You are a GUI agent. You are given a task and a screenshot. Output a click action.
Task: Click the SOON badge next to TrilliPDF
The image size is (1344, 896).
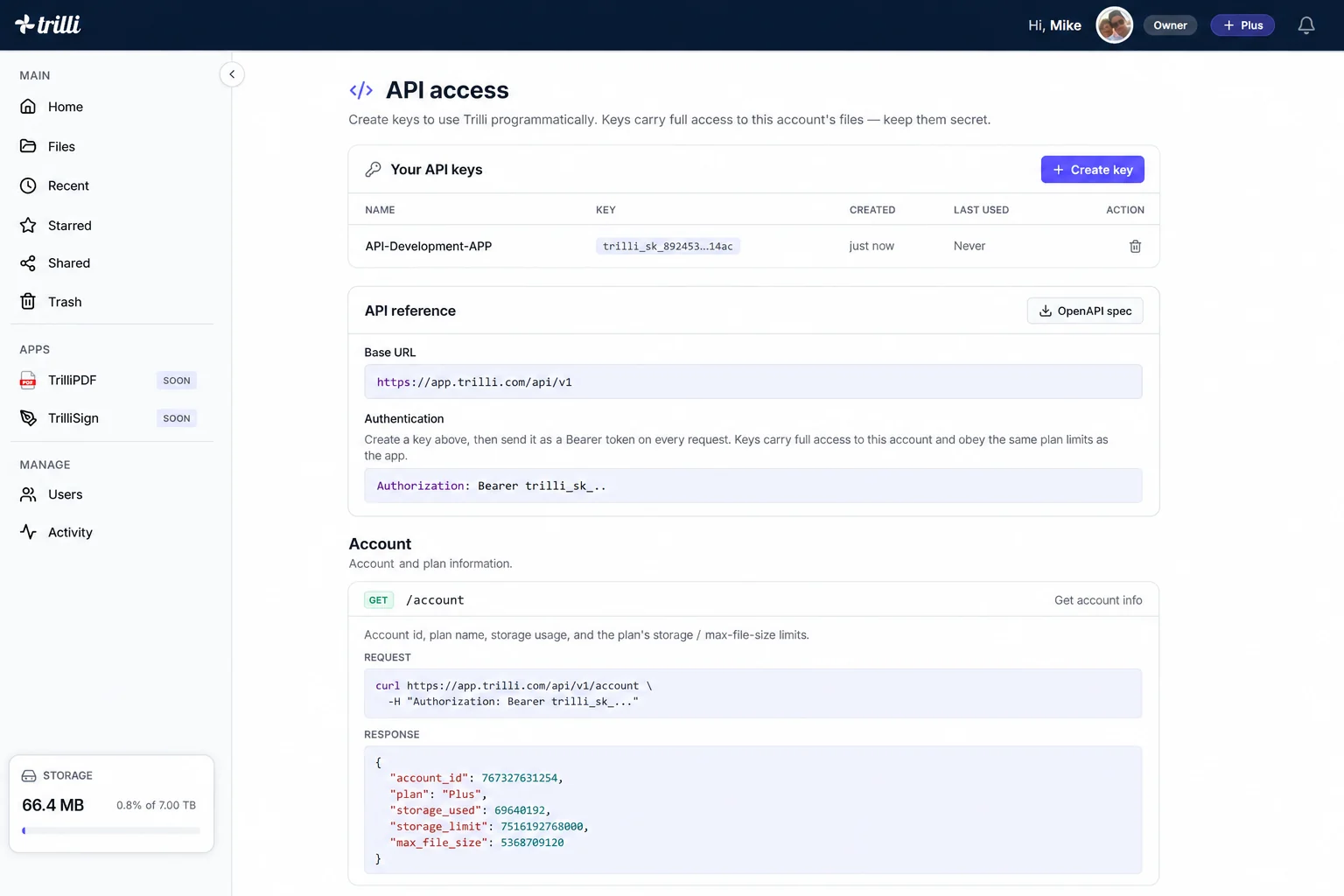[x=177, y=381]
